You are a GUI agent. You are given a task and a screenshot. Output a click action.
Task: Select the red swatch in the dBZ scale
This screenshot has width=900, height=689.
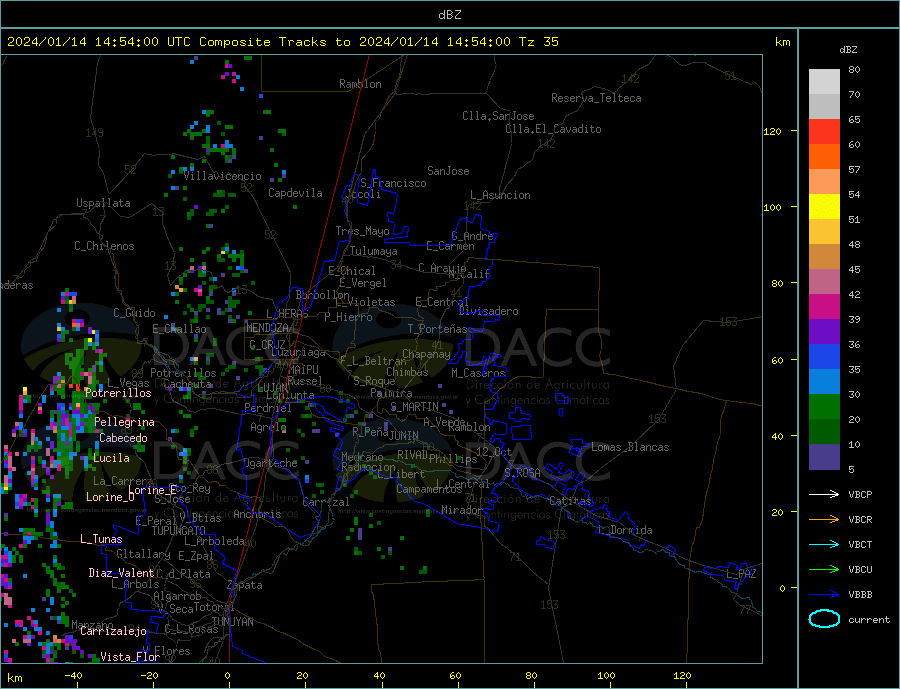(824, 131)
